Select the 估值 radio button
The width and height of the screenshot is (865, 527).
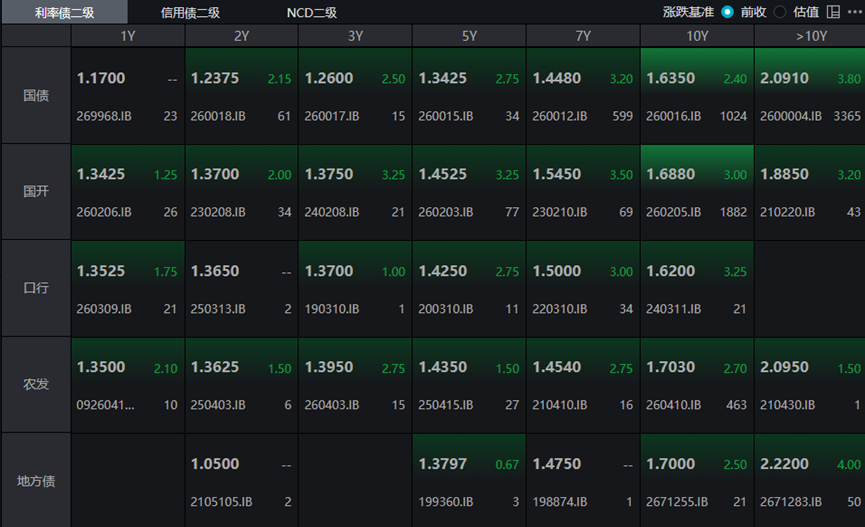(x=779, y=12)
